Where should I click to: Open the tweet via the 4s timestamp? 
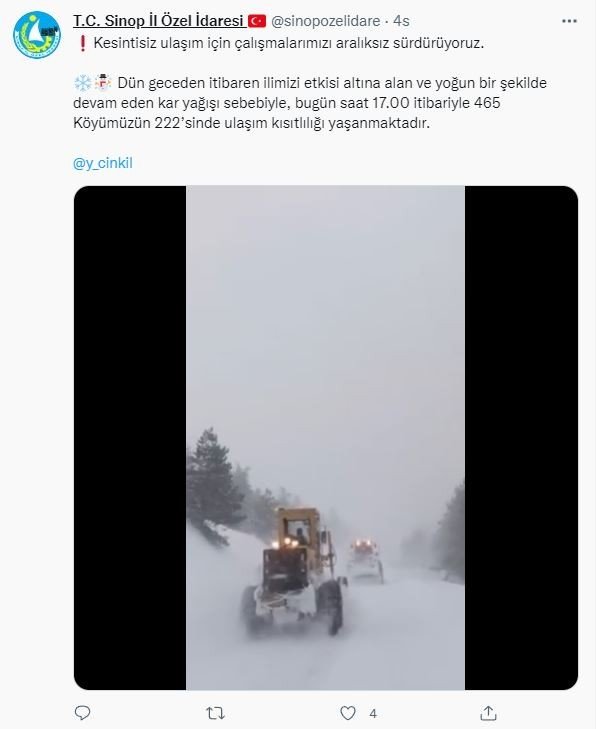[401, 21]
